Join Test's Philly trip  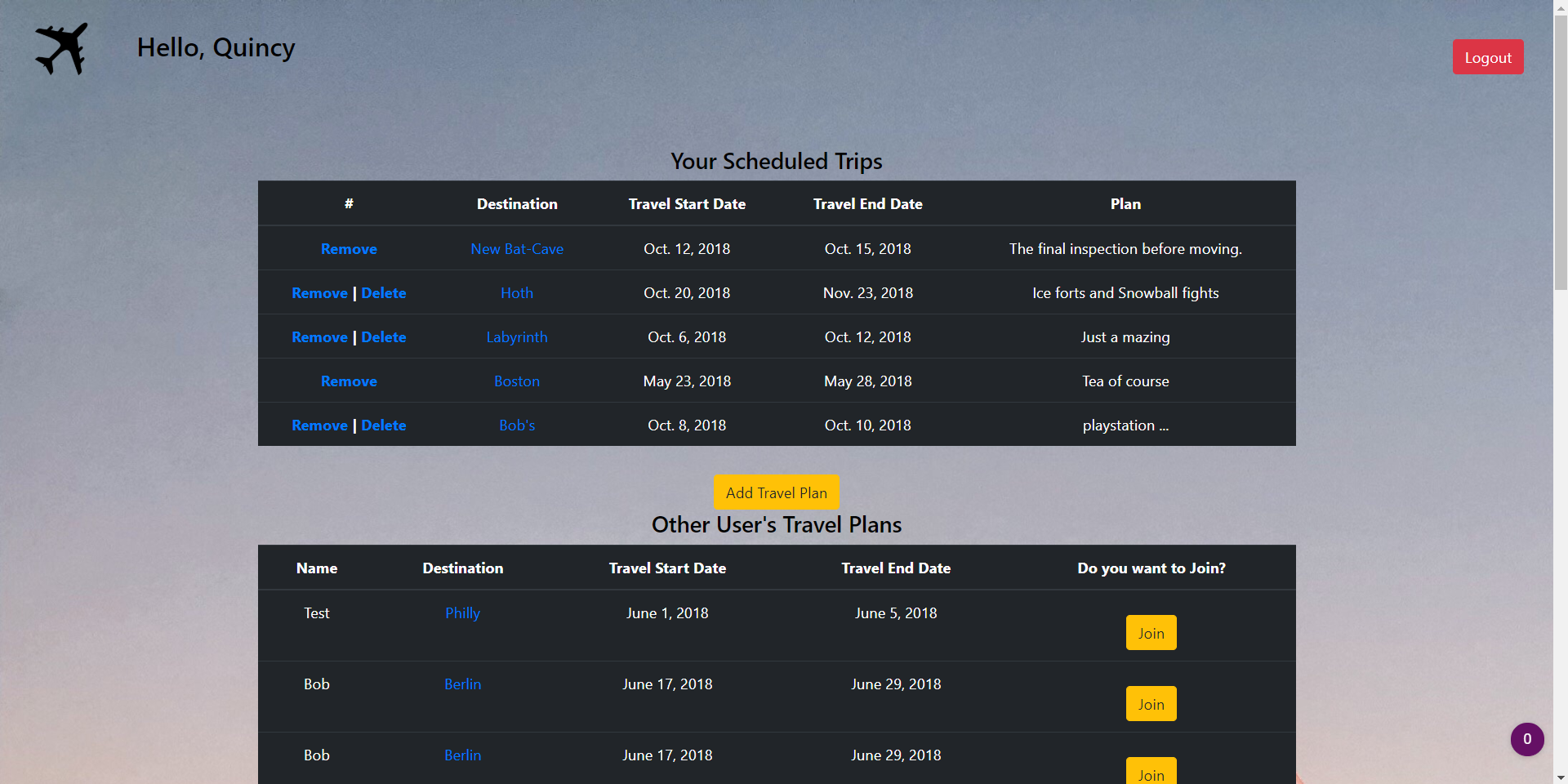click(1151, 633)
